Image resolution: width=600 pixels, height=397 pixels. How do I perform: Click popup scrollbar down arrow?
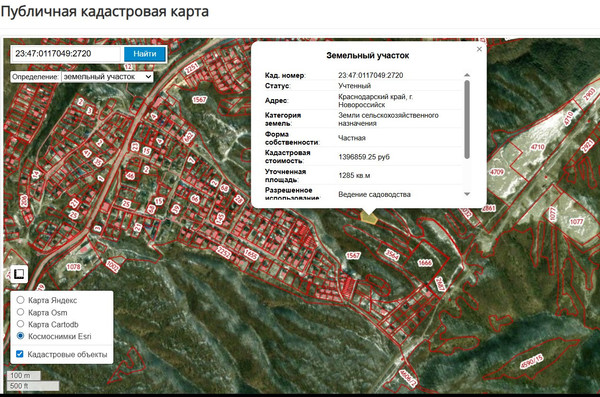tap(467, 194)
